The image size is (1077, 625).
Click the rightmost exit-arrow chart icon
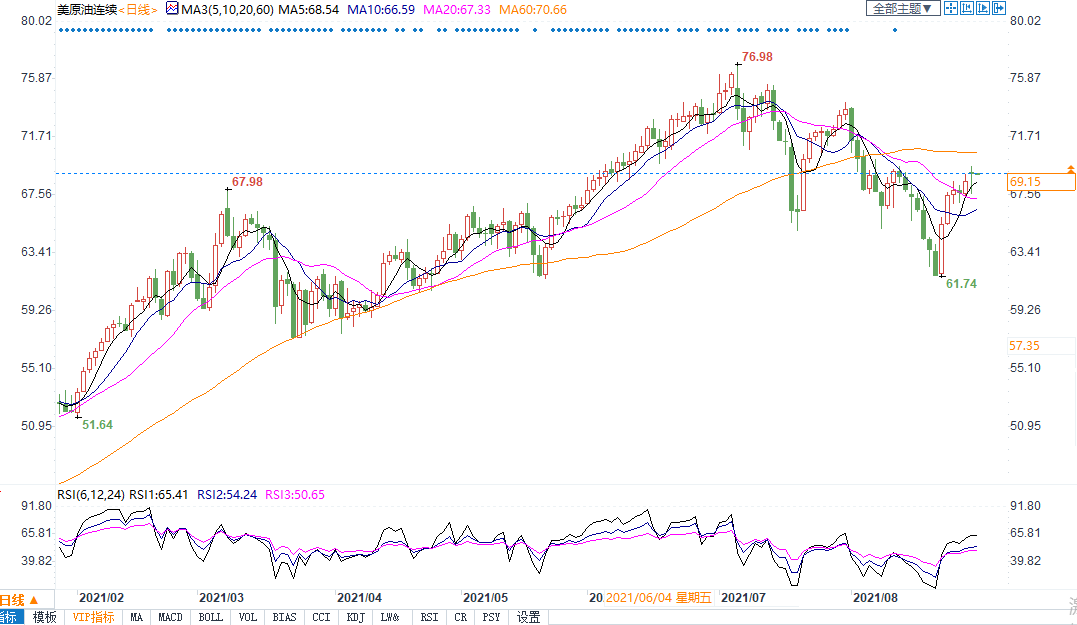(x=998, y=9)
